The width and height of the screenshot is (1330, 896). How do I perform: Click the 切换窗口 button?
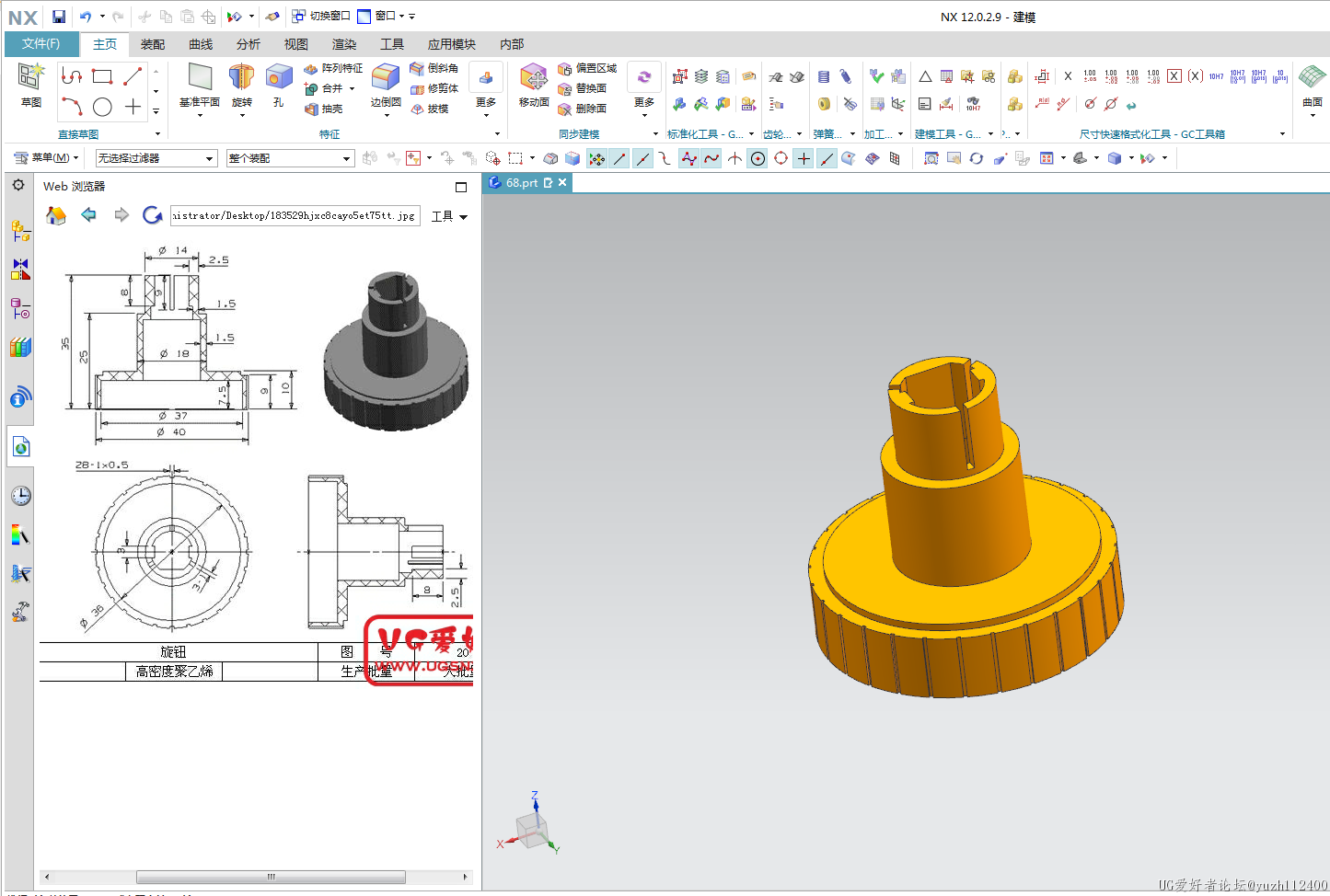pos(321,16)
